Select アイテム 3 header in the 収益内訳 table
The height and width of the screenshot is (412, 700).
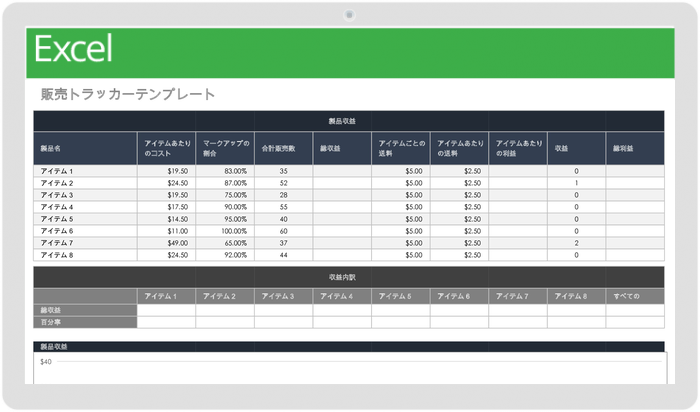(283, 296)
